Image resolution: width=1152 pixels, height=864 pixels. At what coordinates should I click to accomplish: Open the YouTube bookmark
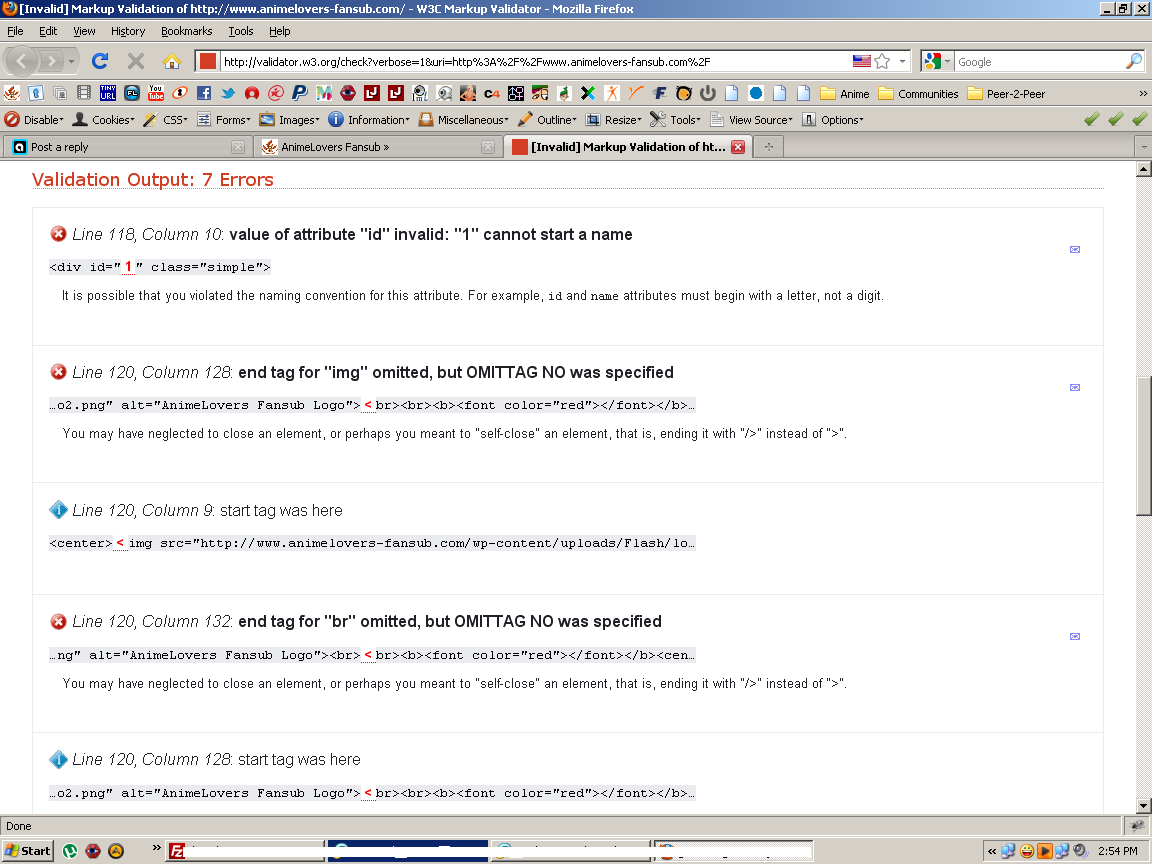[x=156, y=93]
